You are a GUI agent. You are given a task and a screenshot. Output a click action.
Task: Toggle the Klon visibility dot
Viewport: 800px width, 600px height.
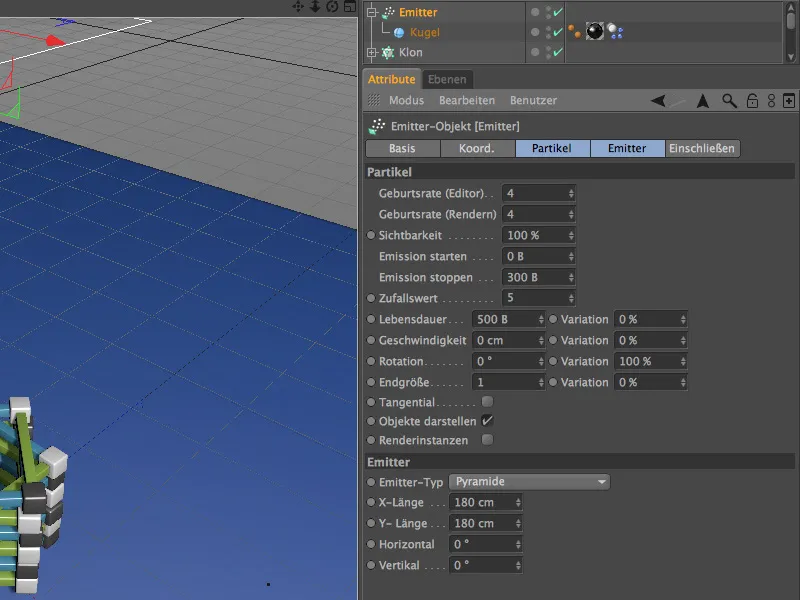click(535, 52)
